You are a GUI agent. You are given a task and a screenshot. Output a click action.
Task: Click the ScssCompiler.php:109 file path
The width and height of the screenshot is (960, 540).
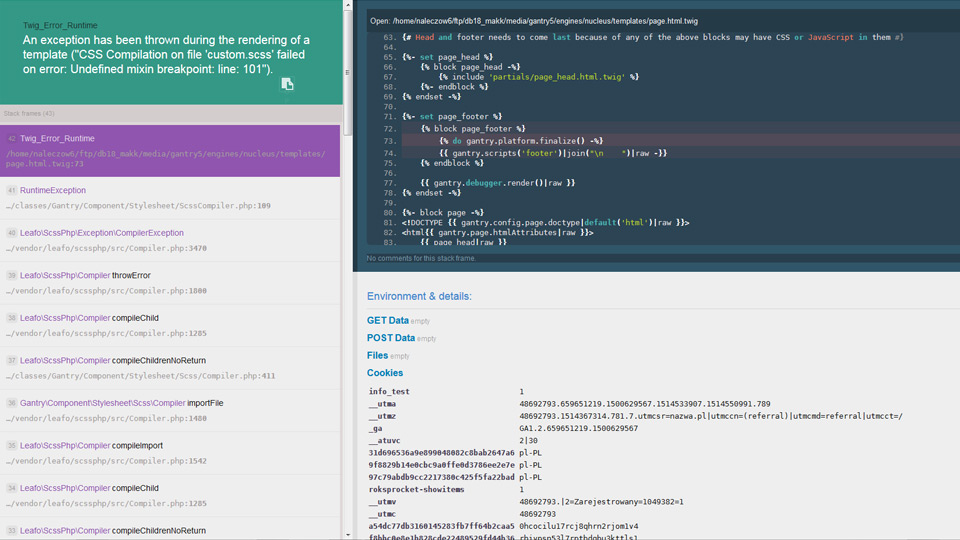click(138, 206)
